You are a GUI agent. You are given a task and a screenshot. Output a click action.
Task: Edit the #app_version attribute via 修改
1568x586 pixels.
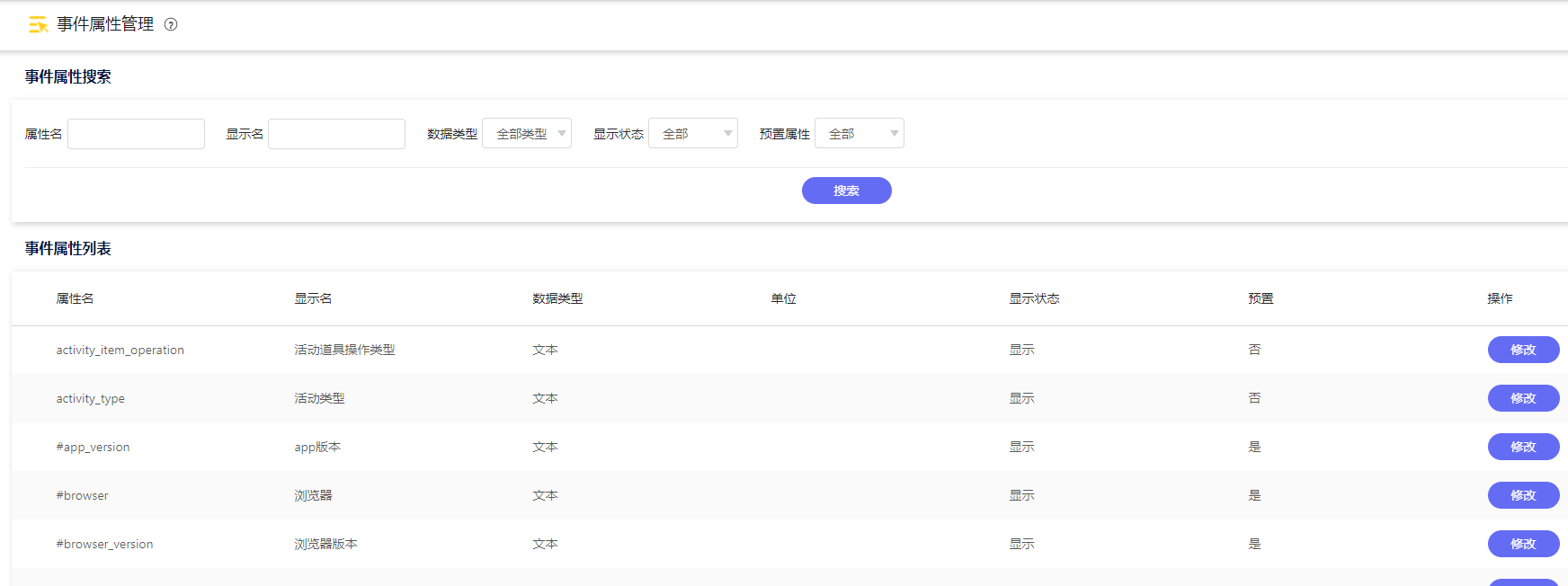click(x=1522, y=447)
